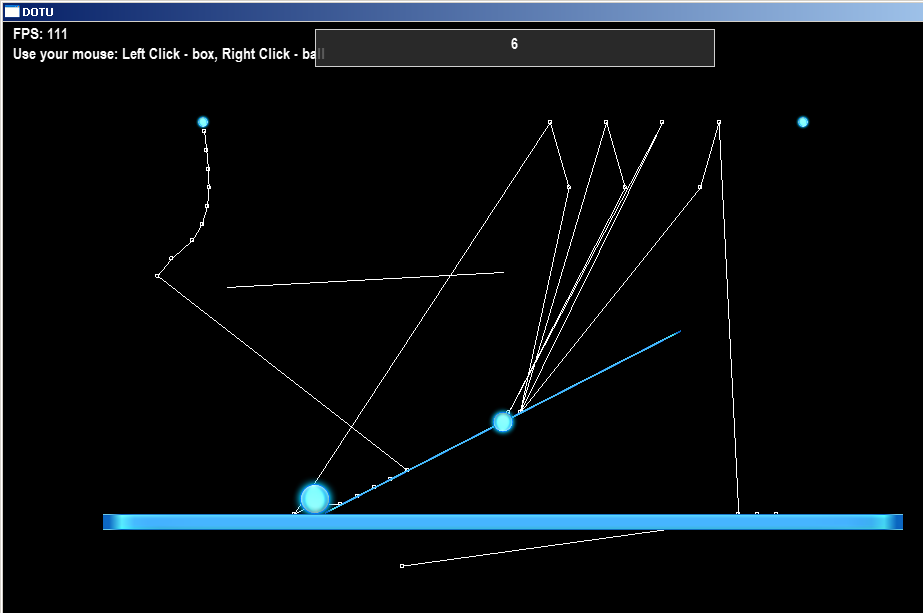923x613 pixels.
Task: Click the top node of the leftmost V-shaped line
Action: [550, 122]
